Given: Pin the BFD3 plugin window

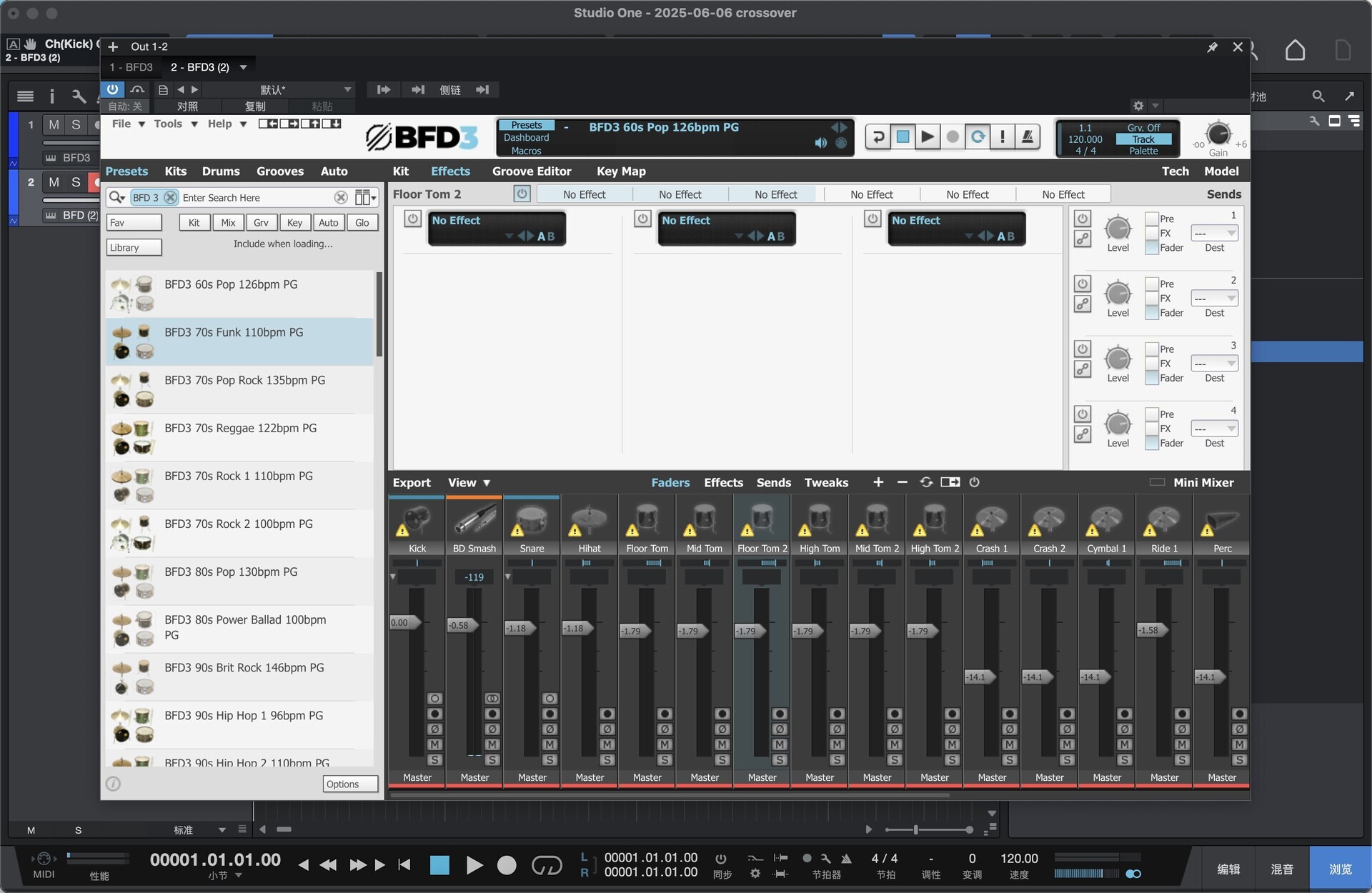Looking at the screenshot, I should click(x=1212, y=47).
